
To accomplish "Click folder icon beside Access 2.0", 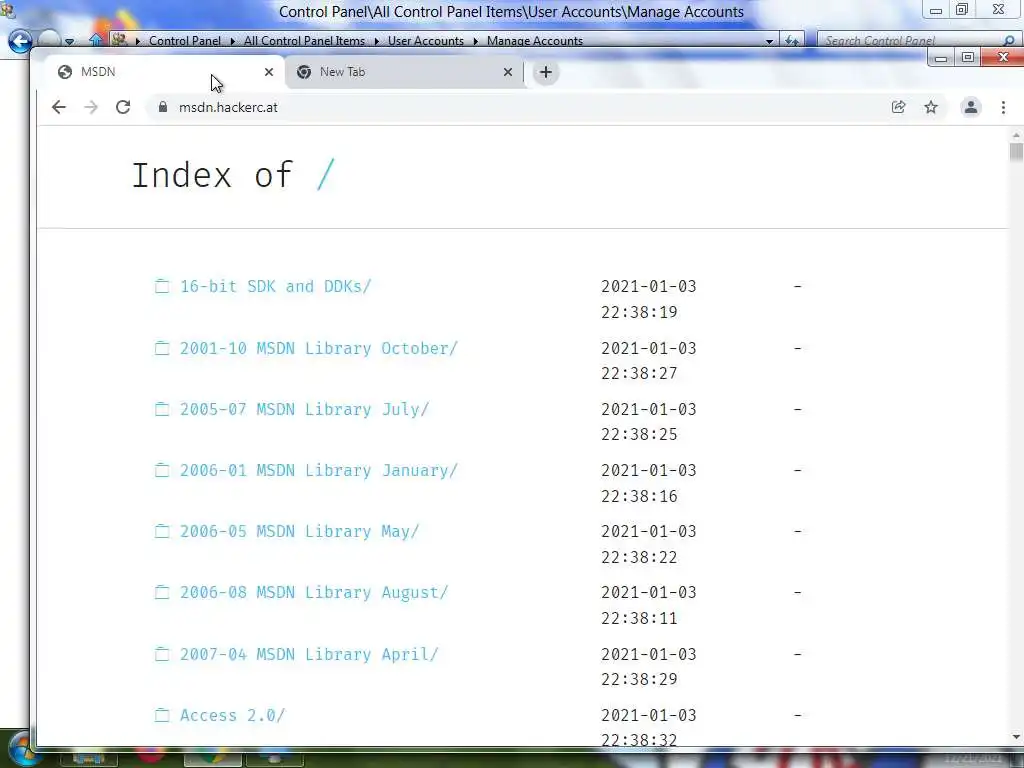I will (162, 715).
